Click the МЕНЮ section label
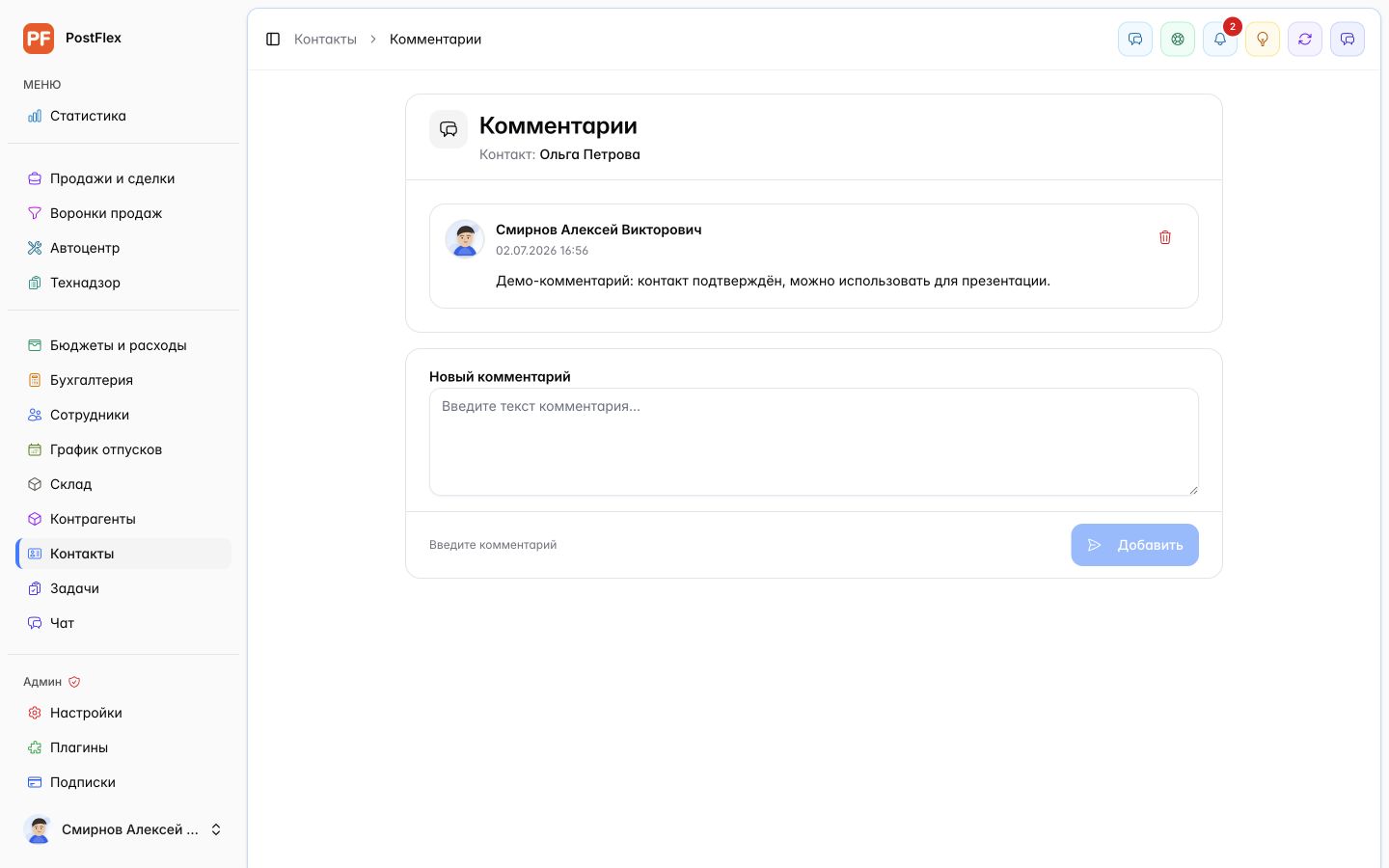This screenshot has width=1389, height=868. coord(42,85)
